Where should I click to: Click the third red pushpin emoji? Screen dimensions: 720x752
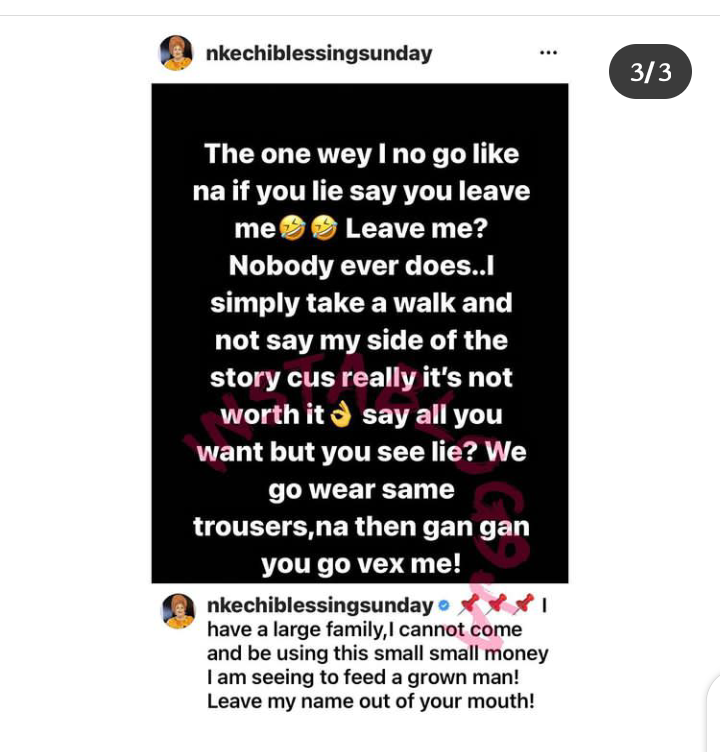click(x=523, y=604)
